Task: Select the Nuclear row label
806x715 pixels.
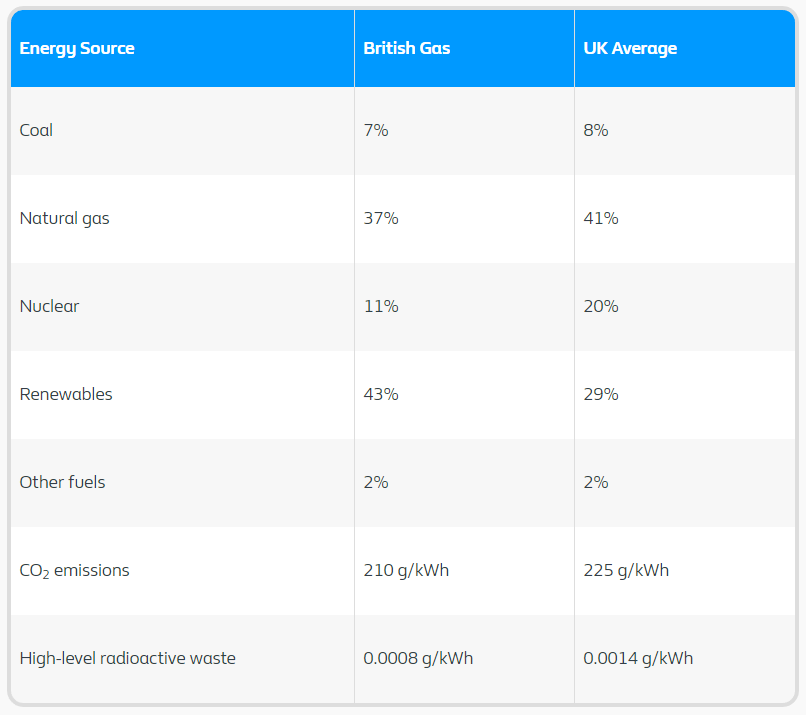Action: [49, 306]
